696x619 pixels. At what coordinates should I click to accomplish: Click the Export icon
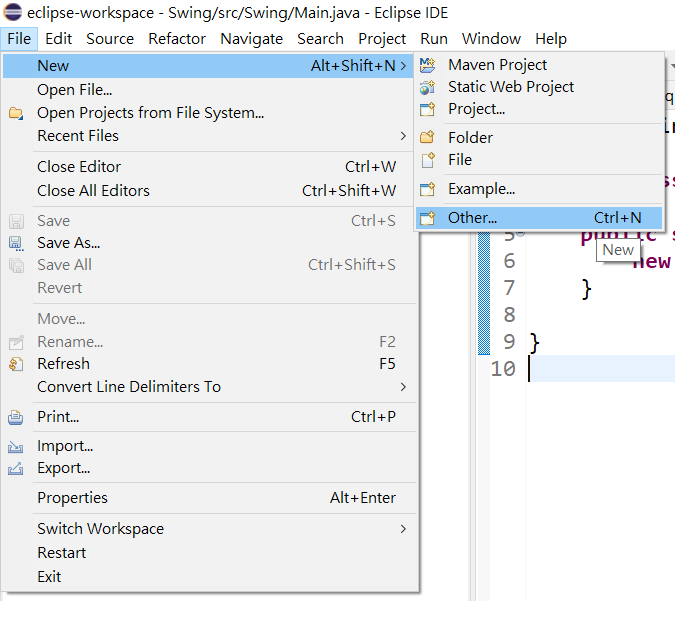pyautogui.click(x=16, y=469)
